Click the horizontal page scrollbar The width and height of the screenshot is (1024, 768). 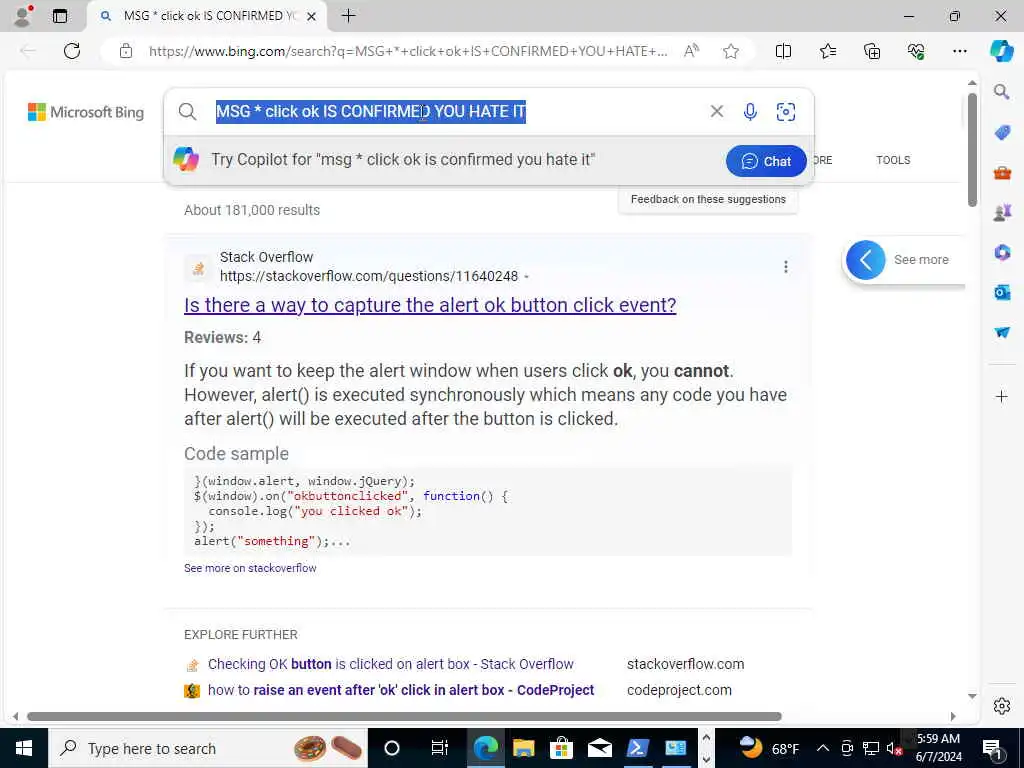tap(404, 716)
